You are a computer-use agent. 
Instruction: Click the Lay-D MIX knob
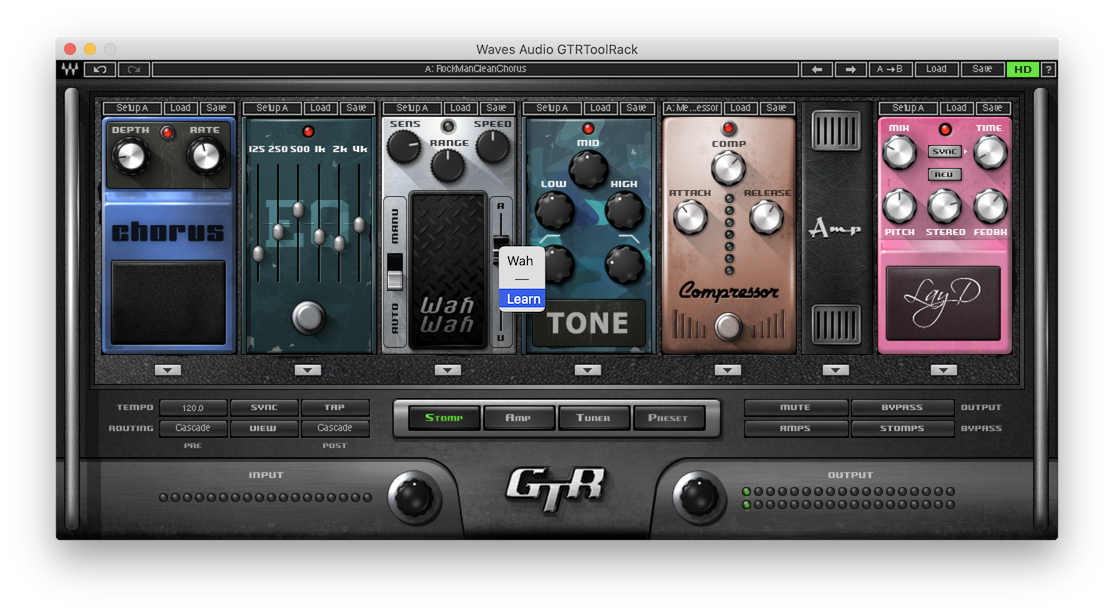(899, 152)
